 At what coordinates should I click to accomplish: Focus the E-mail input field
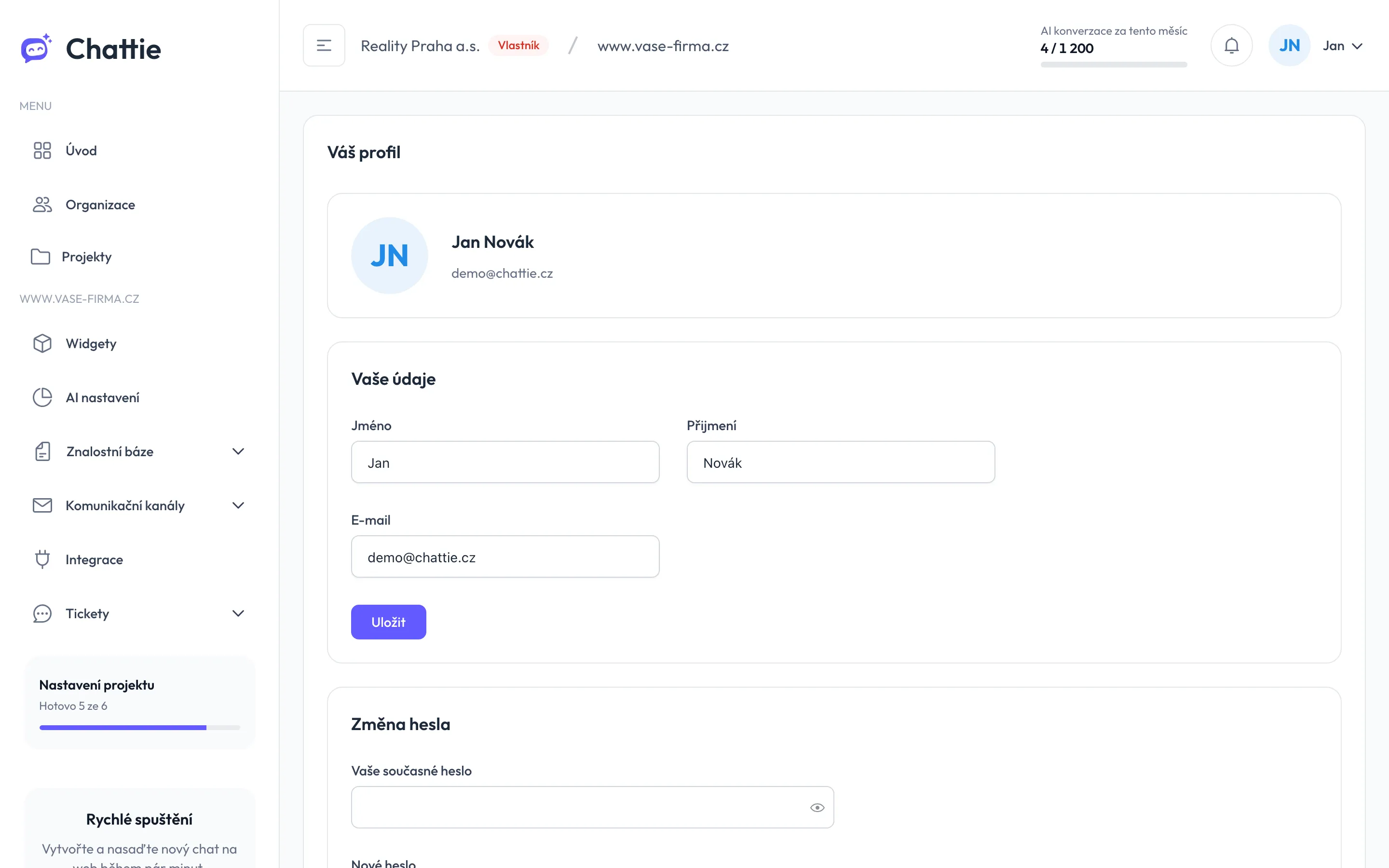click(505, 556)
